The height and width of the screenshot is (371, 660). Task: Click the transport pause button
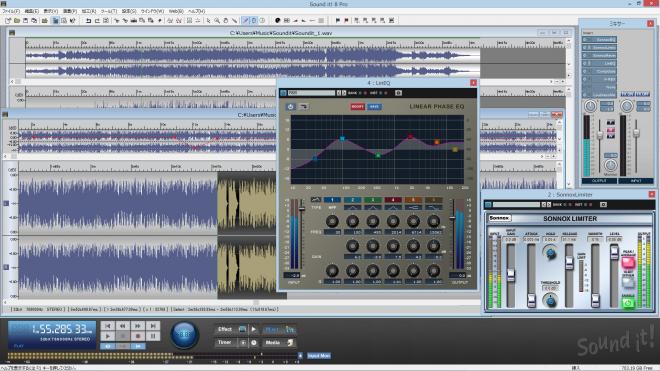click(x=153, y=336)
